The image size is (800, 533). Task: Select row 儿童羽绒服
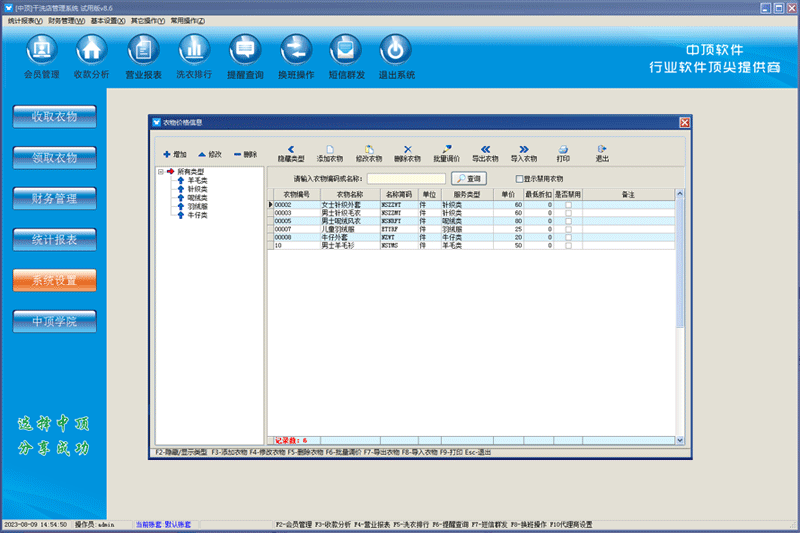[x=471, y=229]
